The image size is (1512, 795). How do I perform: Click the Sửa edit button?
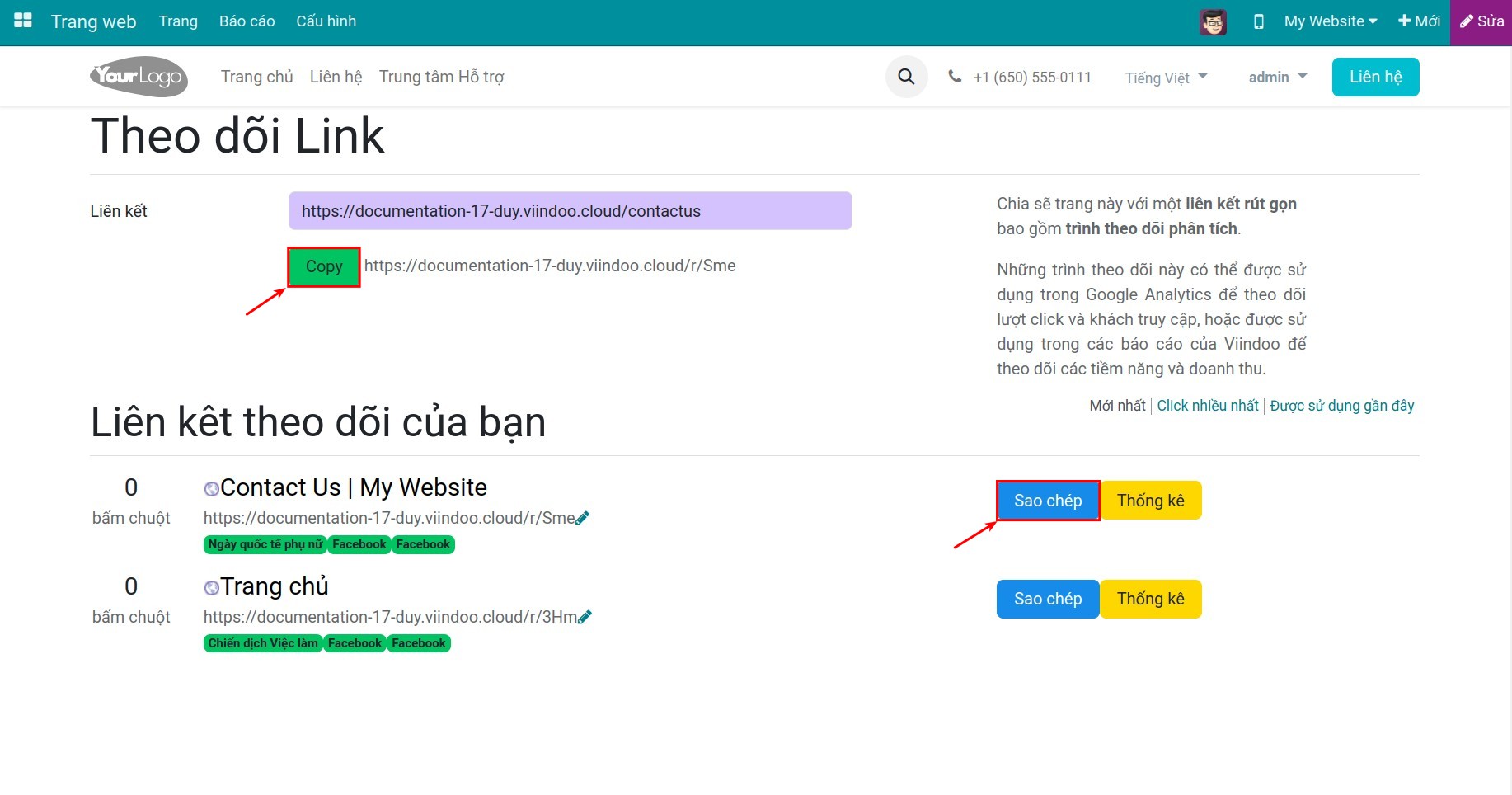(x=1481, y=22)
